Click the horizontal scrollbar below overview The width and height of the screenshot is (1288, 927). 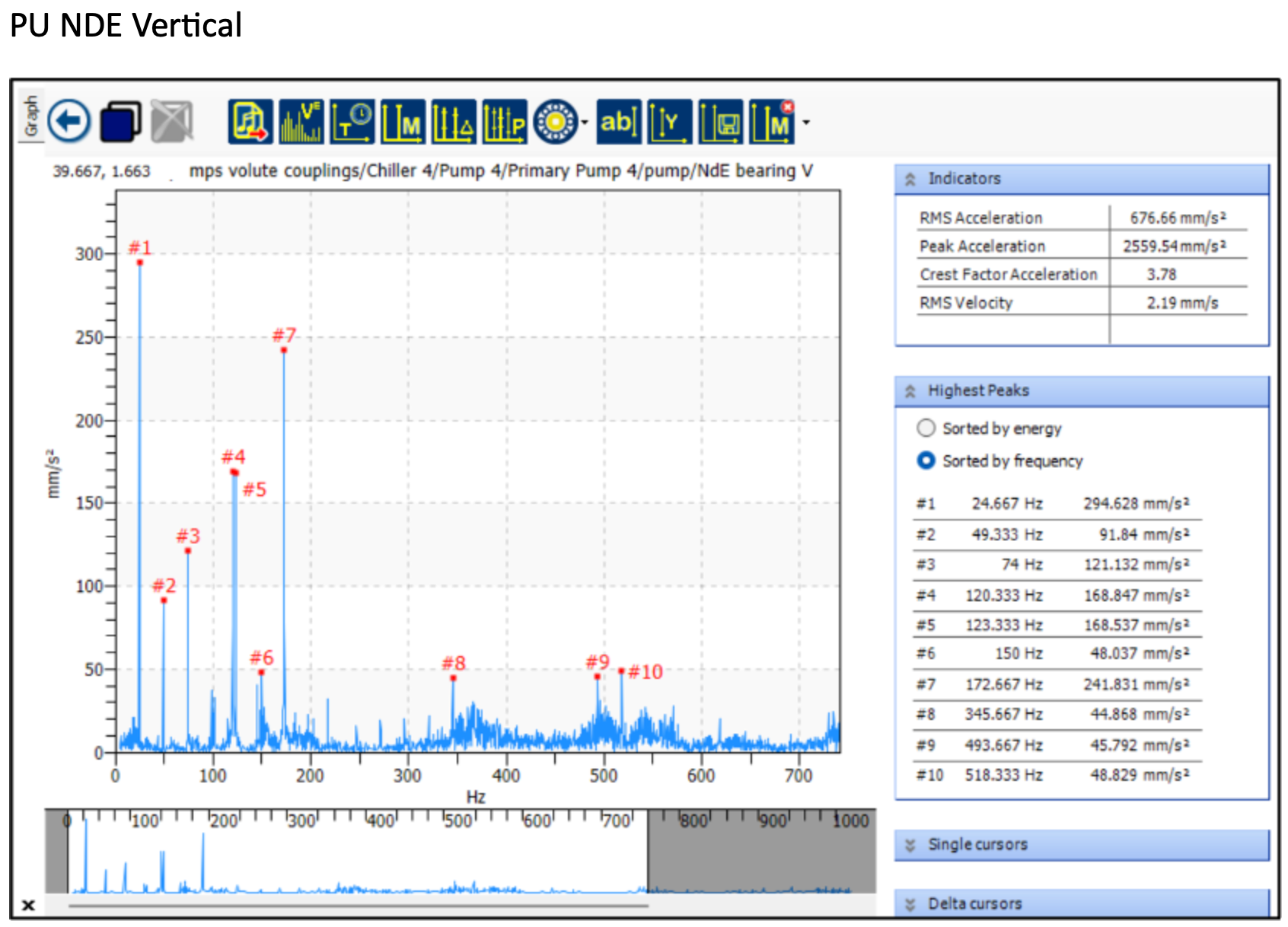click(x=358, y=906)
